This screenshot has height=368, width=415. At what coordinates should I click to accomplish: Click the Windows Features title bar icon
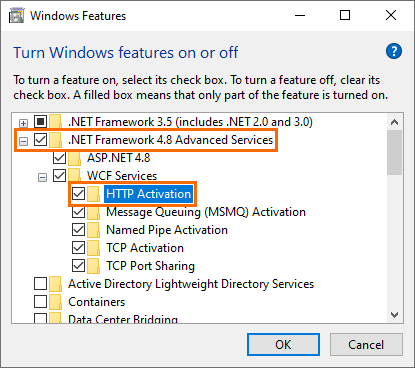tap(16, 16)
